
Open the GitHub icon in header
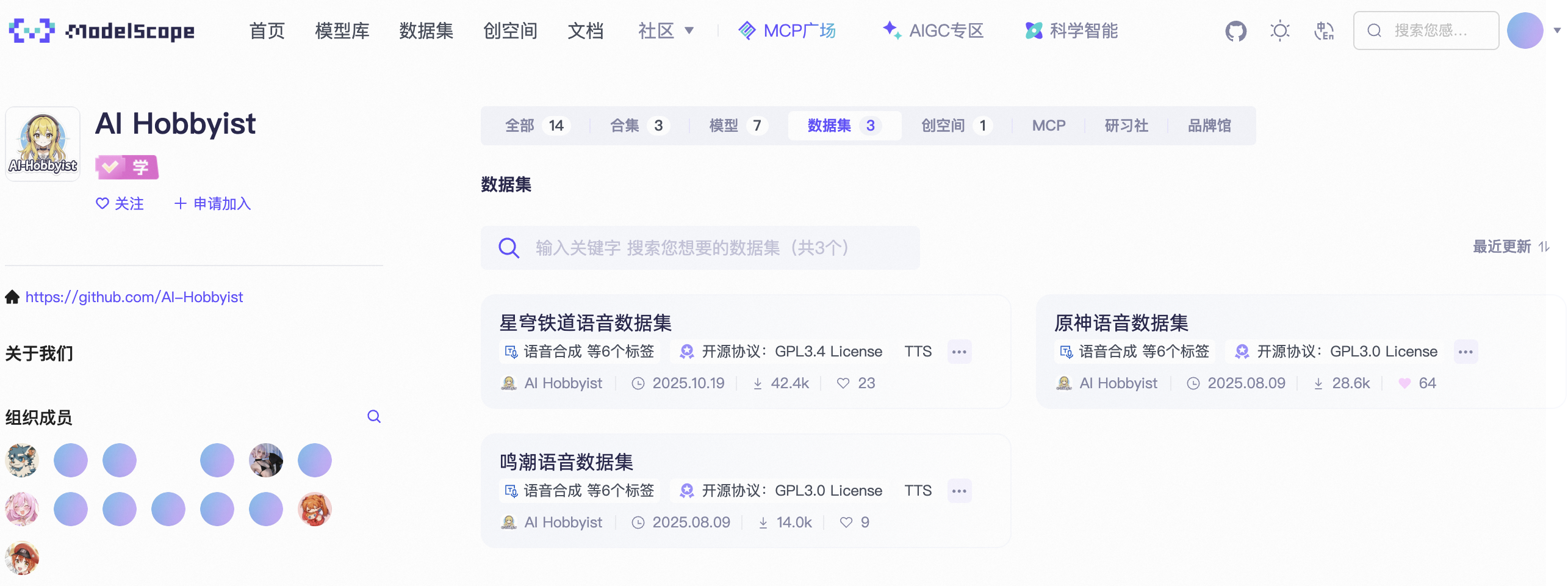pyautogui.click(x=1235, y=31)
